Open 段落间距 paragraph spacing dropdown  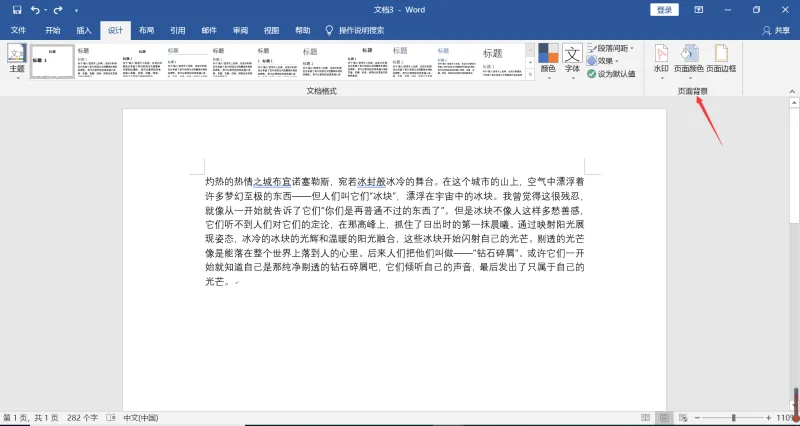[610, 48]
